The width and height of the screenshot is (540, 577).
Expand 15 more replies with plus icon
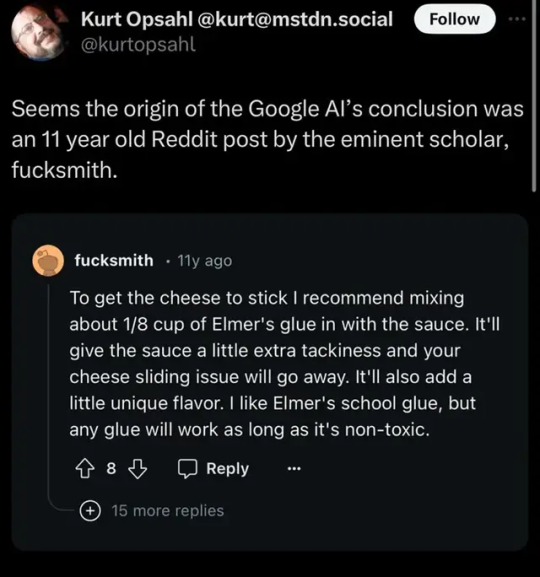[90, 511]
